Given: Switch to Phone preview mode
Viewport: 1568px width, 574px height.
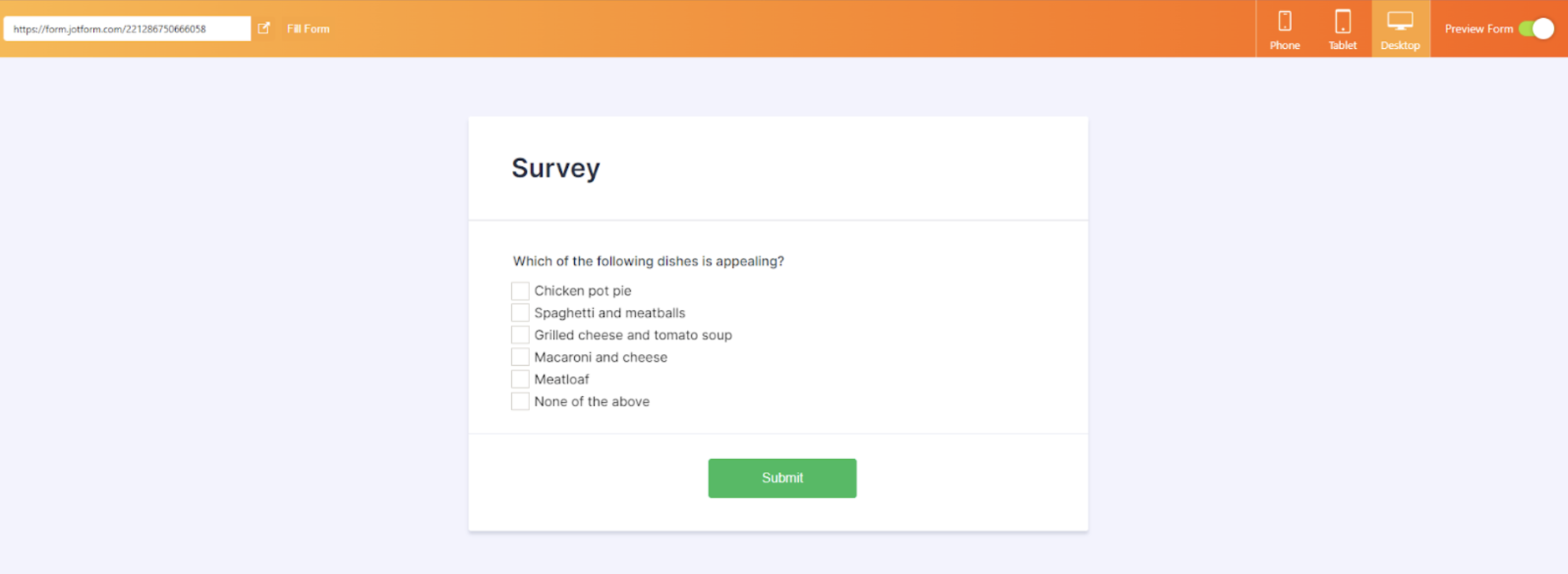Looking at the screenshot, I should click(x=1284, y=29).
